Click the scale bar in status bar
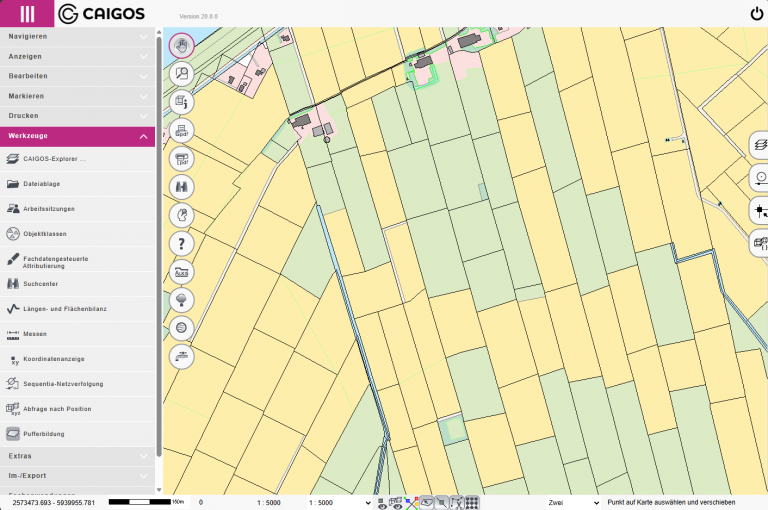This screenshot has height=510, width=768. (146, 502)
